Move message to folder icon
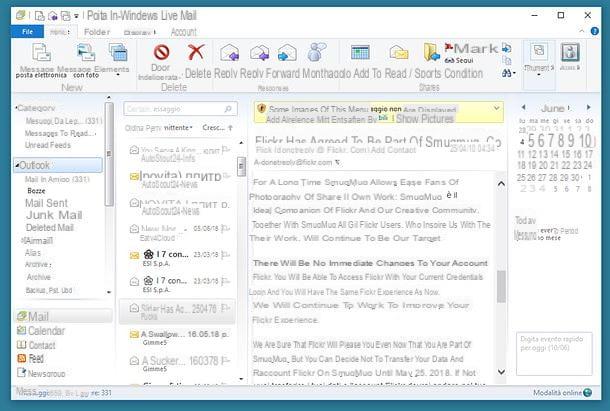The image size is (610, 411). point(431,52)
